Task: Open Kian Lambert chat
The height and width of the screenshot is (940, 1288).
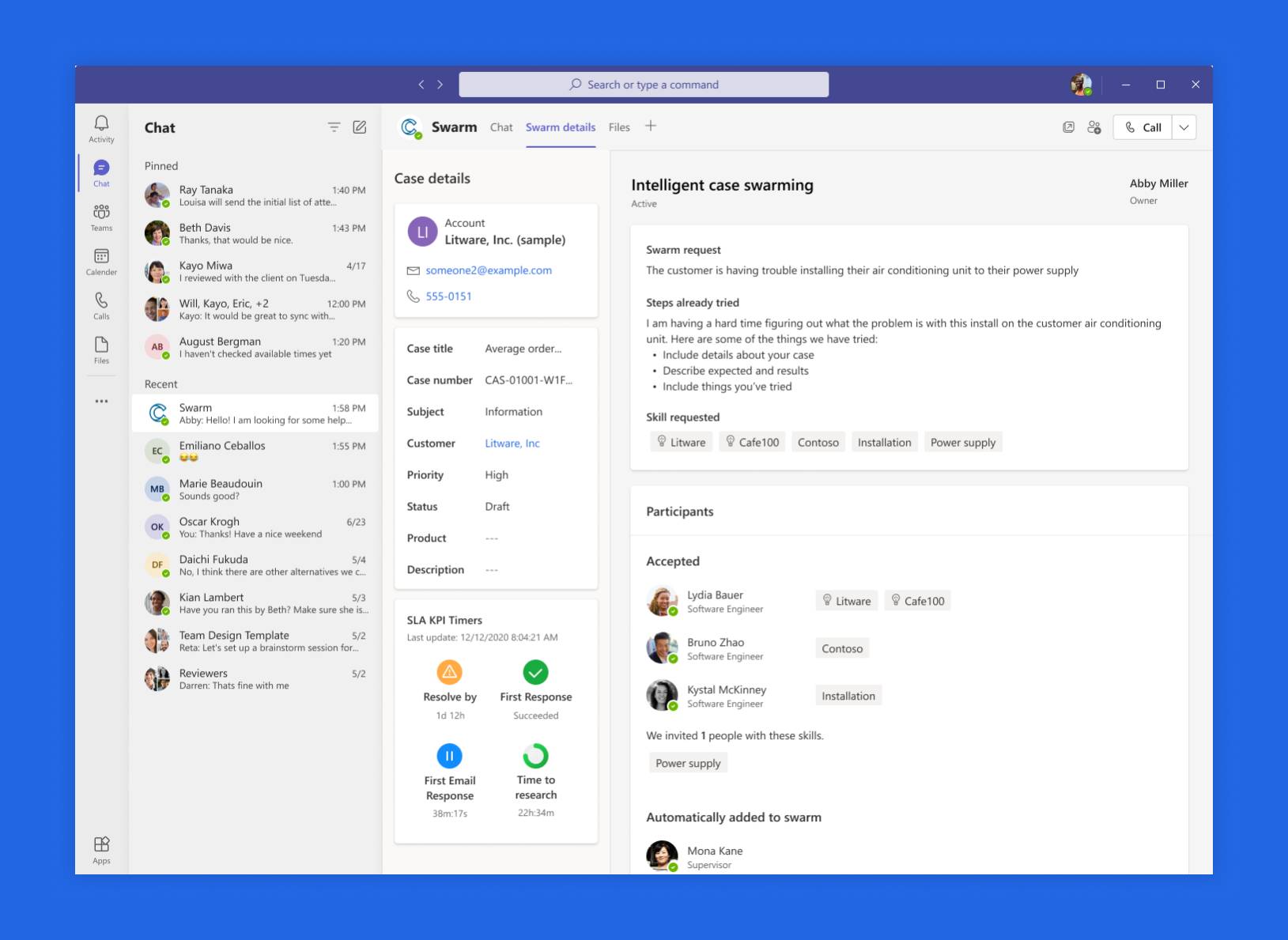Action: click(255, 603)
